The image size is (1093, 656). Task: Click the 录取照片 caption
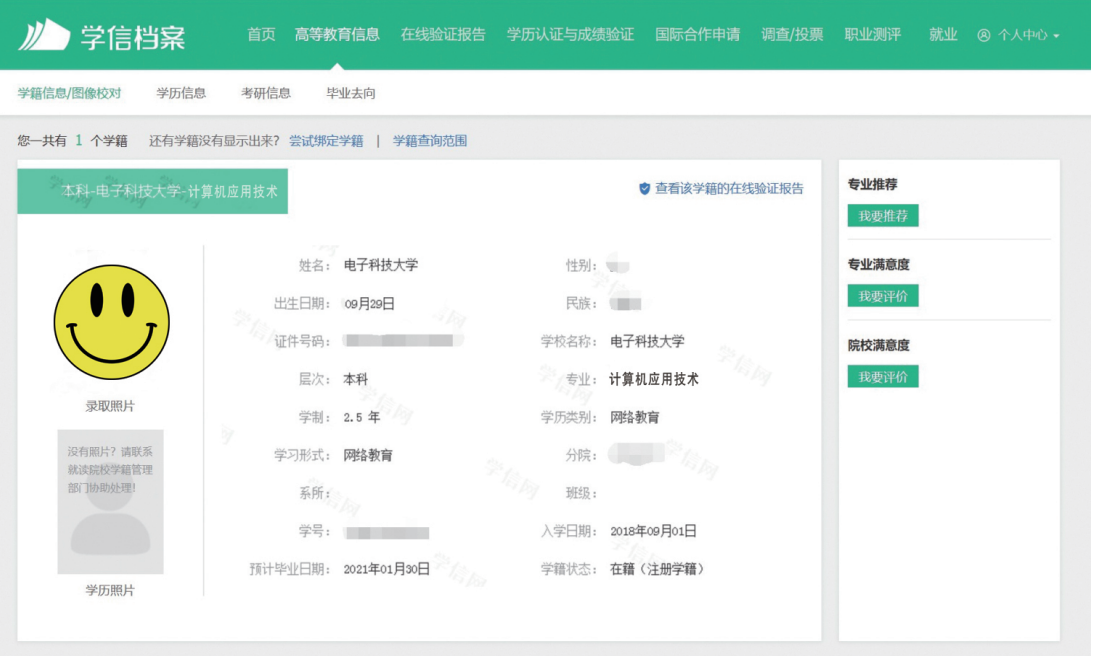click(x=110, y=406)
